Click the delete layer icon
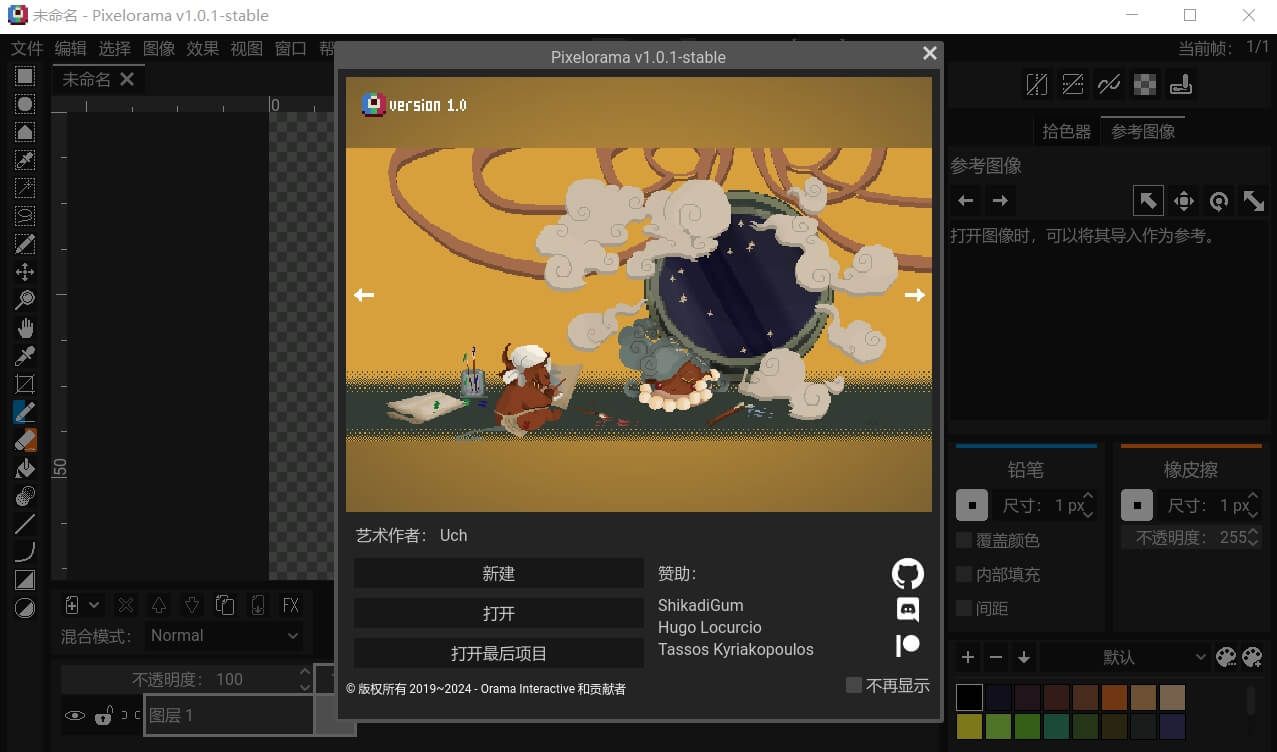Viewport: 1277px width, 752px height. 125,605
